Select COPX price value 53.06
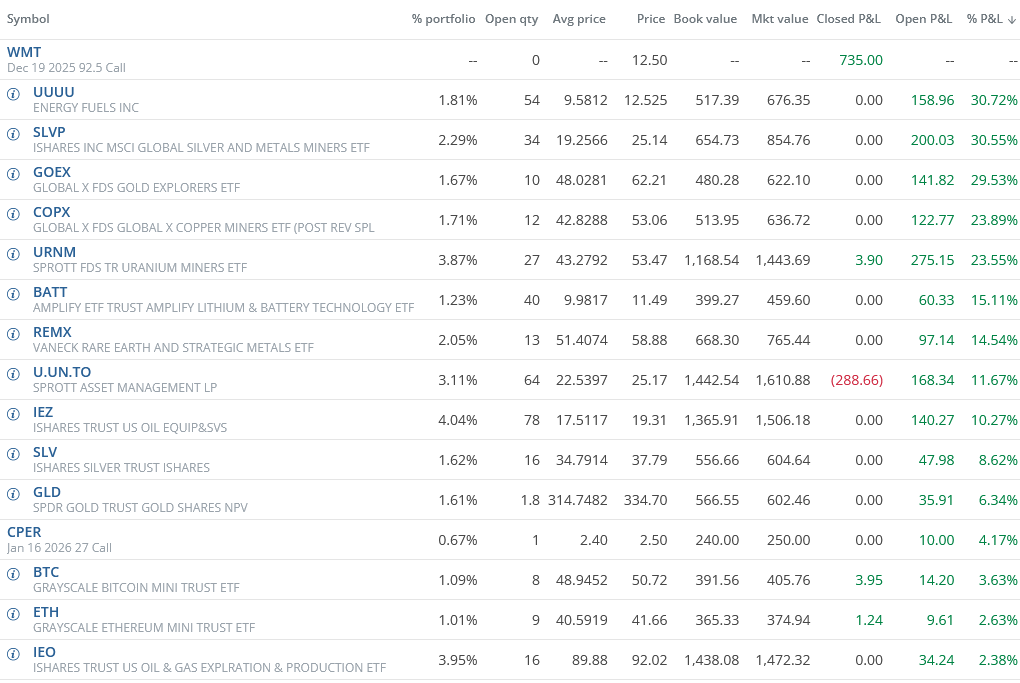The height and width of the screenshot is (683, 1020). coord(649,221)
